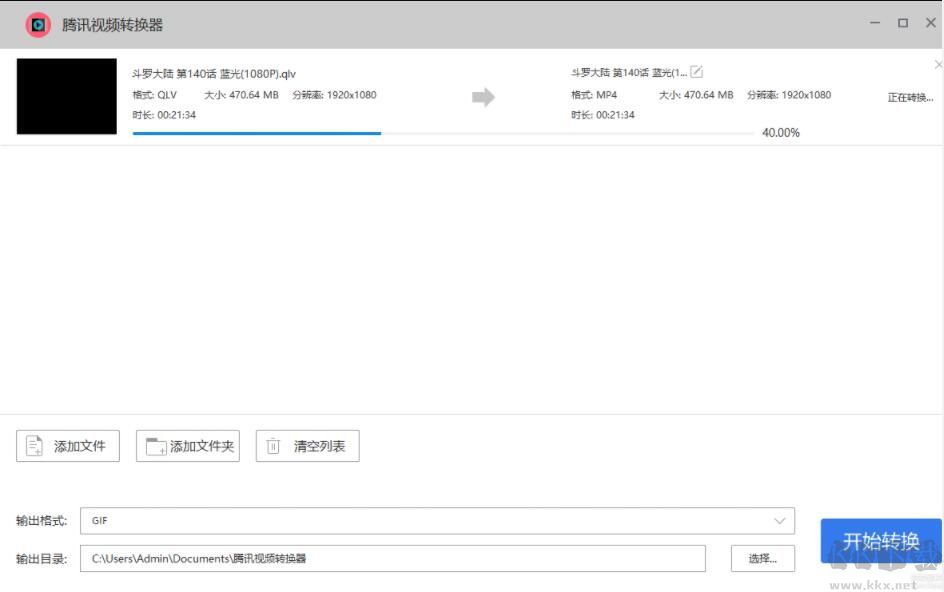Open the 输出格式 dropdown showing GIF
The height and width of the screenshot is (592, 944).
437,520
